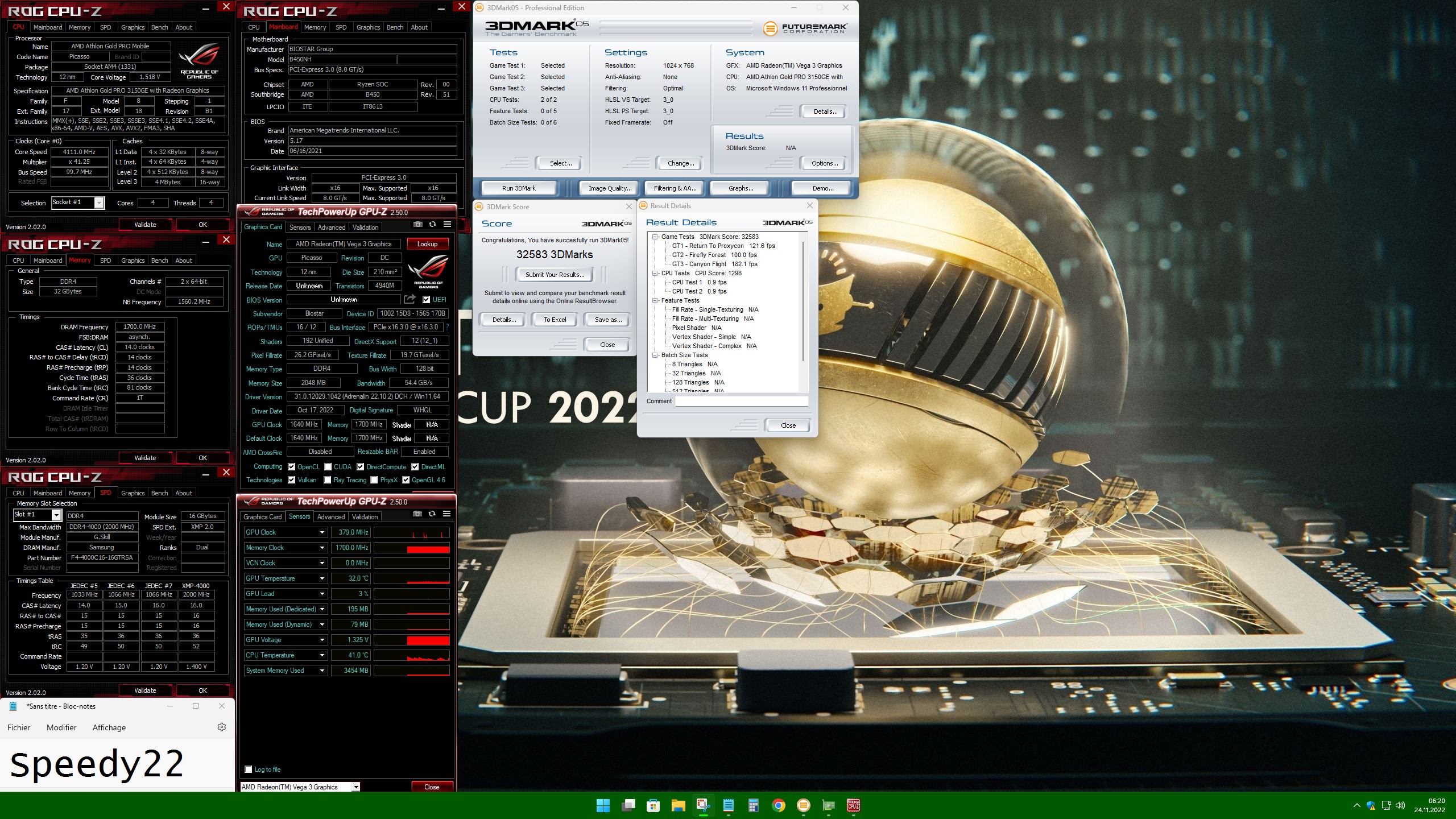Open Advanced tab in GPU-Z Graphics Card window
Viewport: 1456px width, 819px height.
pos(332,227)
